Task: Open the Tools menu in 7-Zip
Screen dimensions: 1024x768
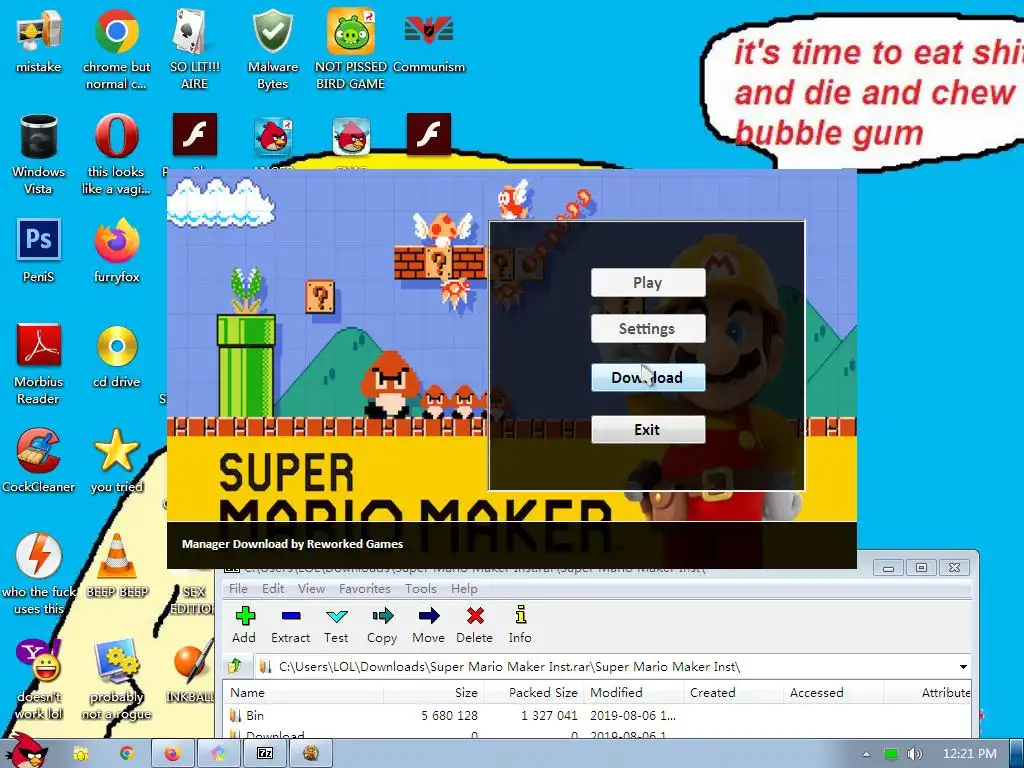Action: (421, 588)
